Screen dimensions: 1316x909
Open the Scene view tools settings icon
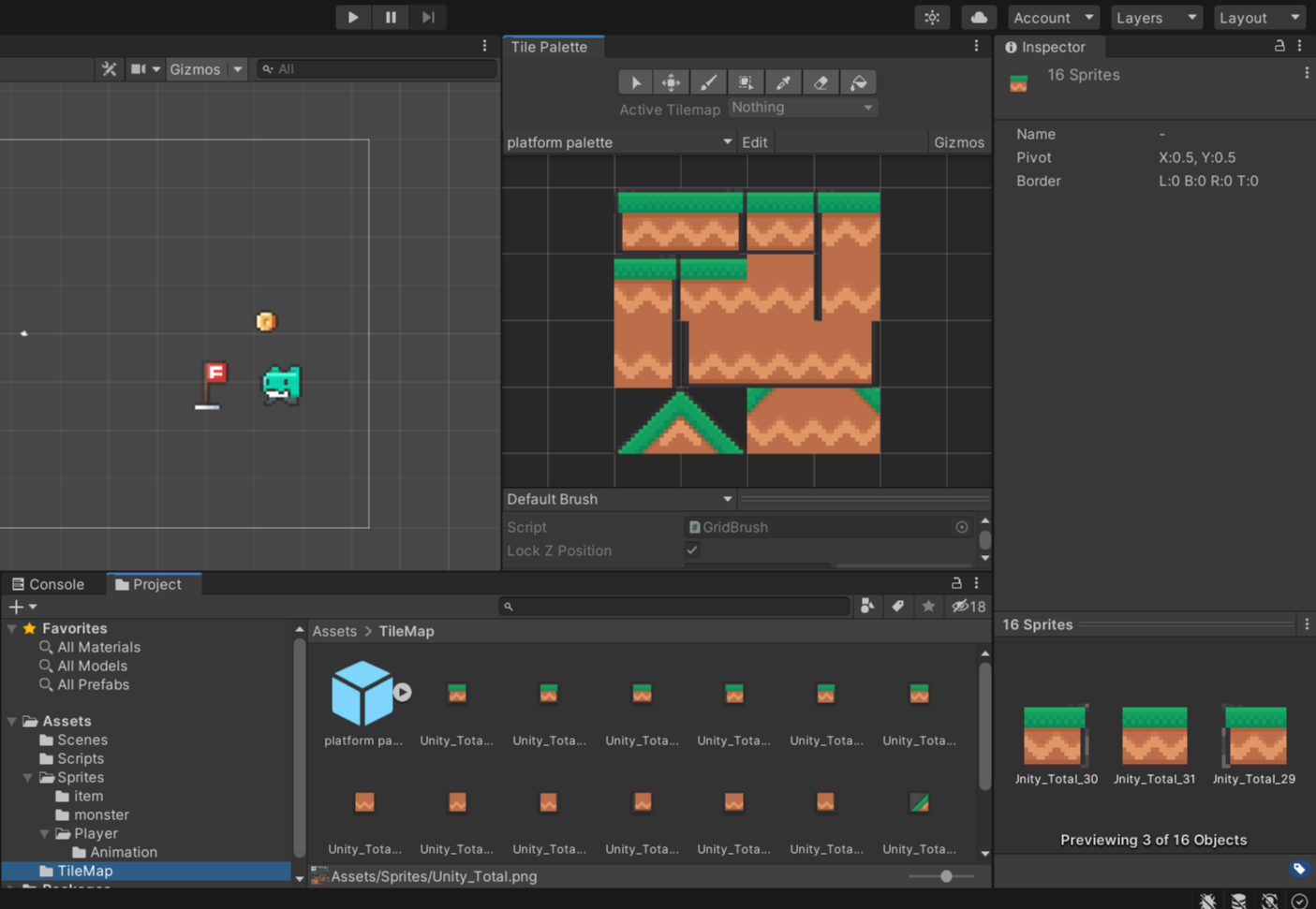(x=110, y=69)
